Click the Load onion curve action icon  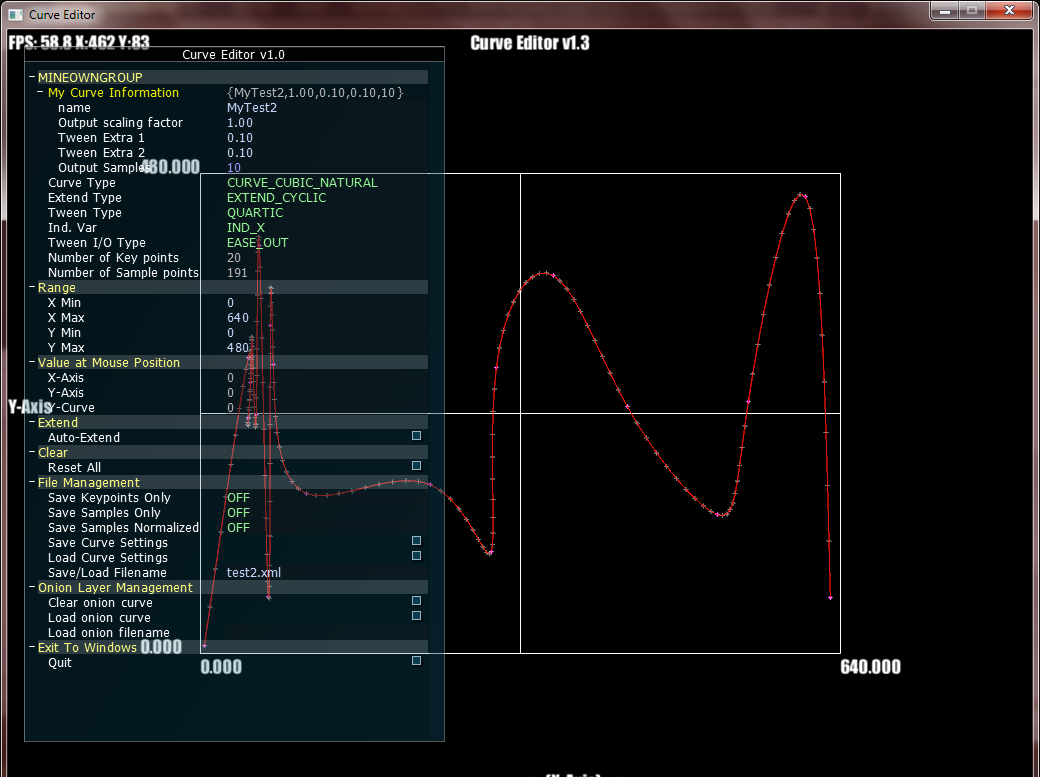(415, 616)
